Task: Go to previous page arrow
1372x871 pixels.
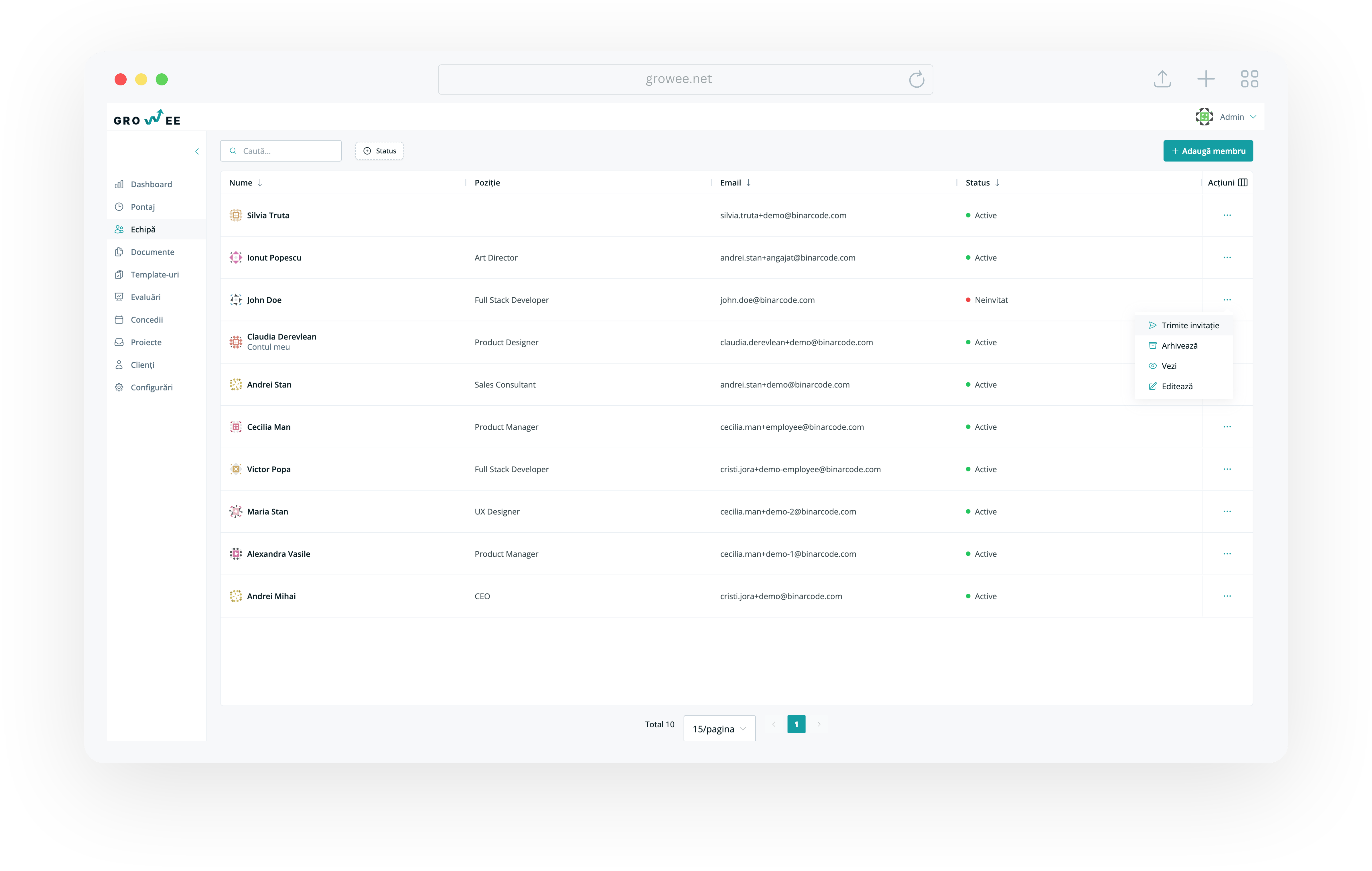Action: pyautogui.click(x=773, y=724)
